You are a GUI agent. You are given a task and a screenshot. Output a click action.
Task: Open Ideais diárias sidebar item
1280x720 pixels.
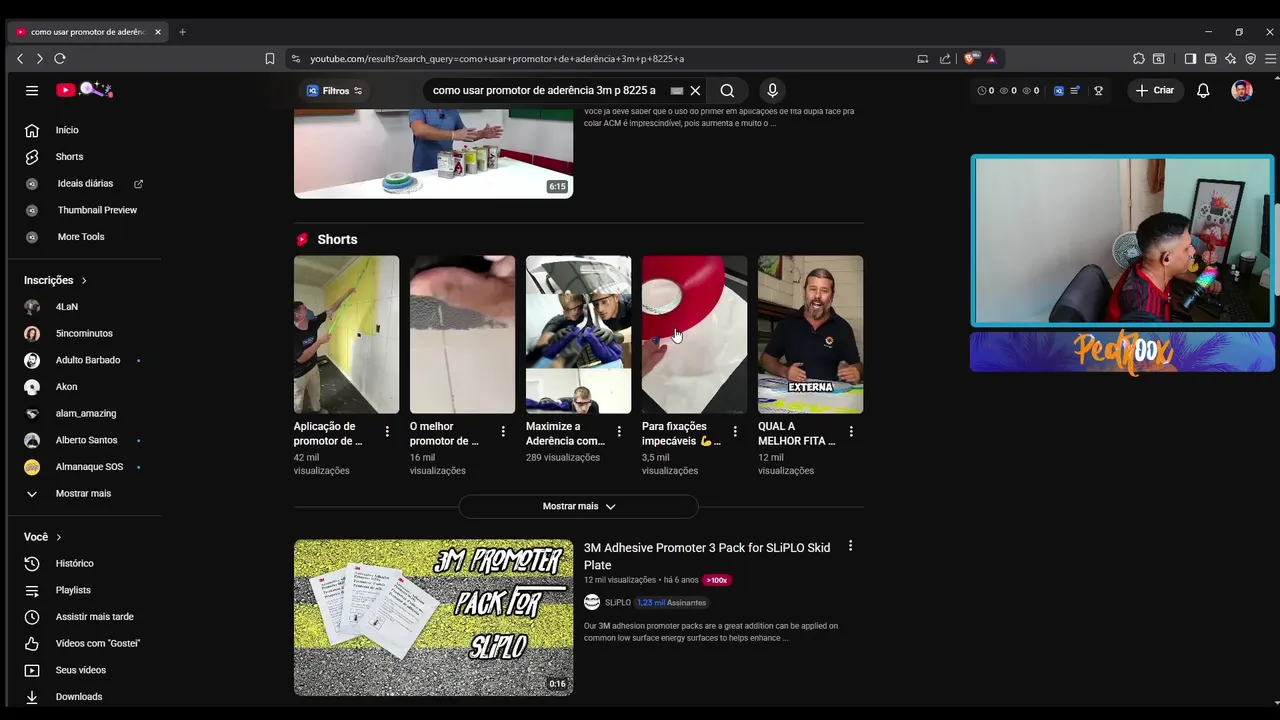pyautogui.click(x=85, y=184)
